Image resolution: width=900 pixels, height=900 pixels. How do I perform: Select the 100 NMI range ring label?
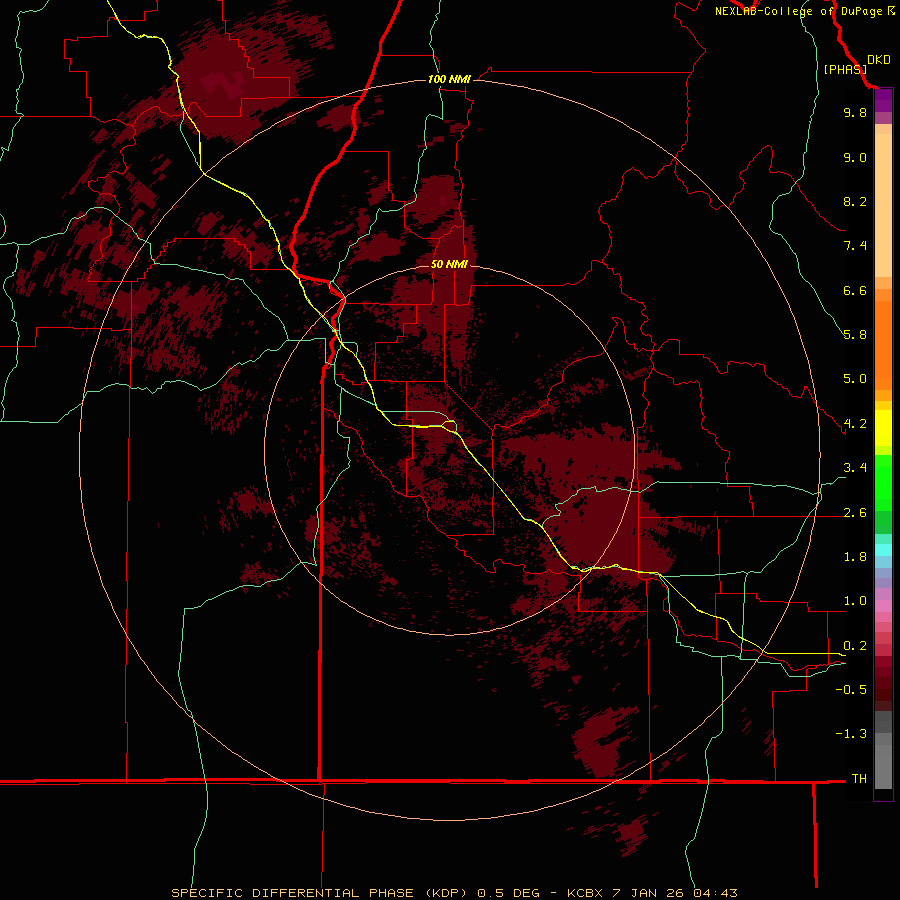coord(449,79)
